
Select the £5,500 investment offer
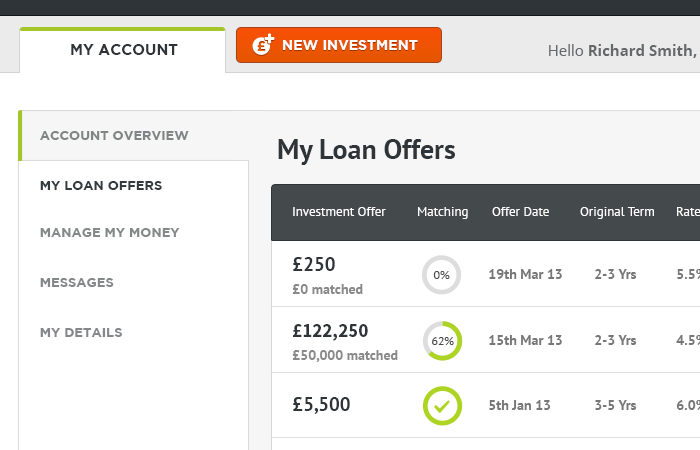486,405
